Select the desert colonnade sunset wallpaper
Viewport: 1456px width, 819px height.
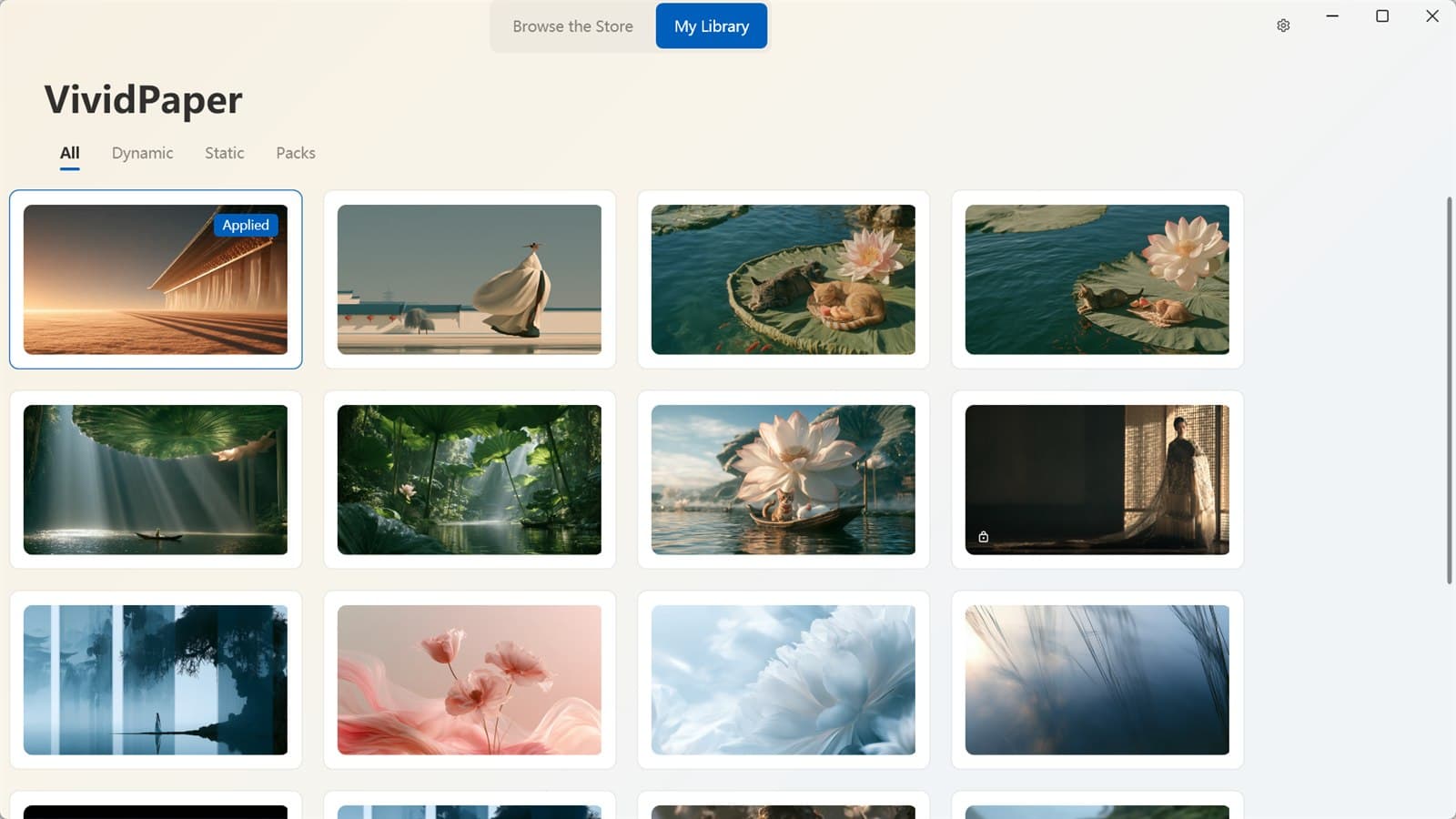click(x=156, y=279)
